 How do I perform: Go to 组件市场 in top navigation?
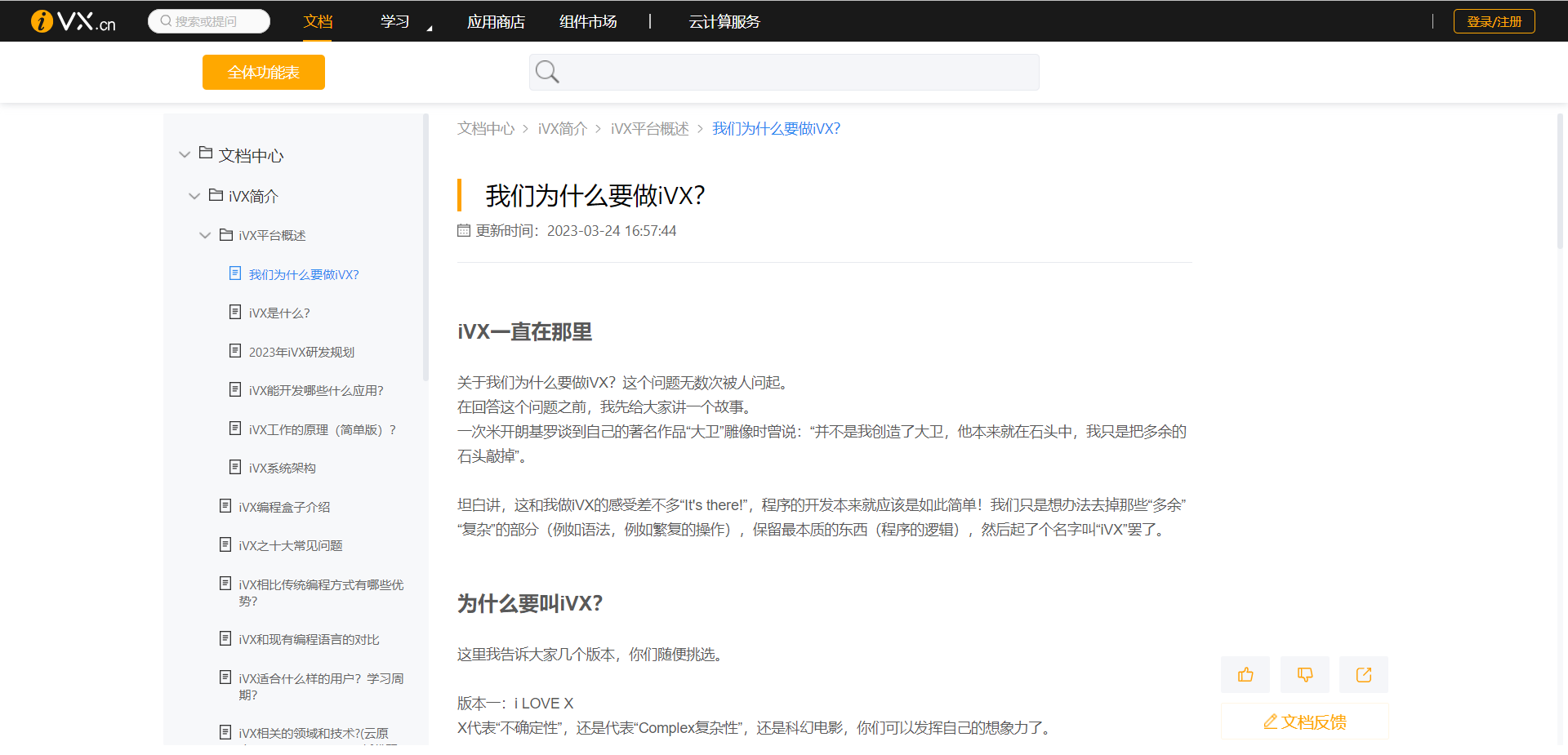pos(588,21)
